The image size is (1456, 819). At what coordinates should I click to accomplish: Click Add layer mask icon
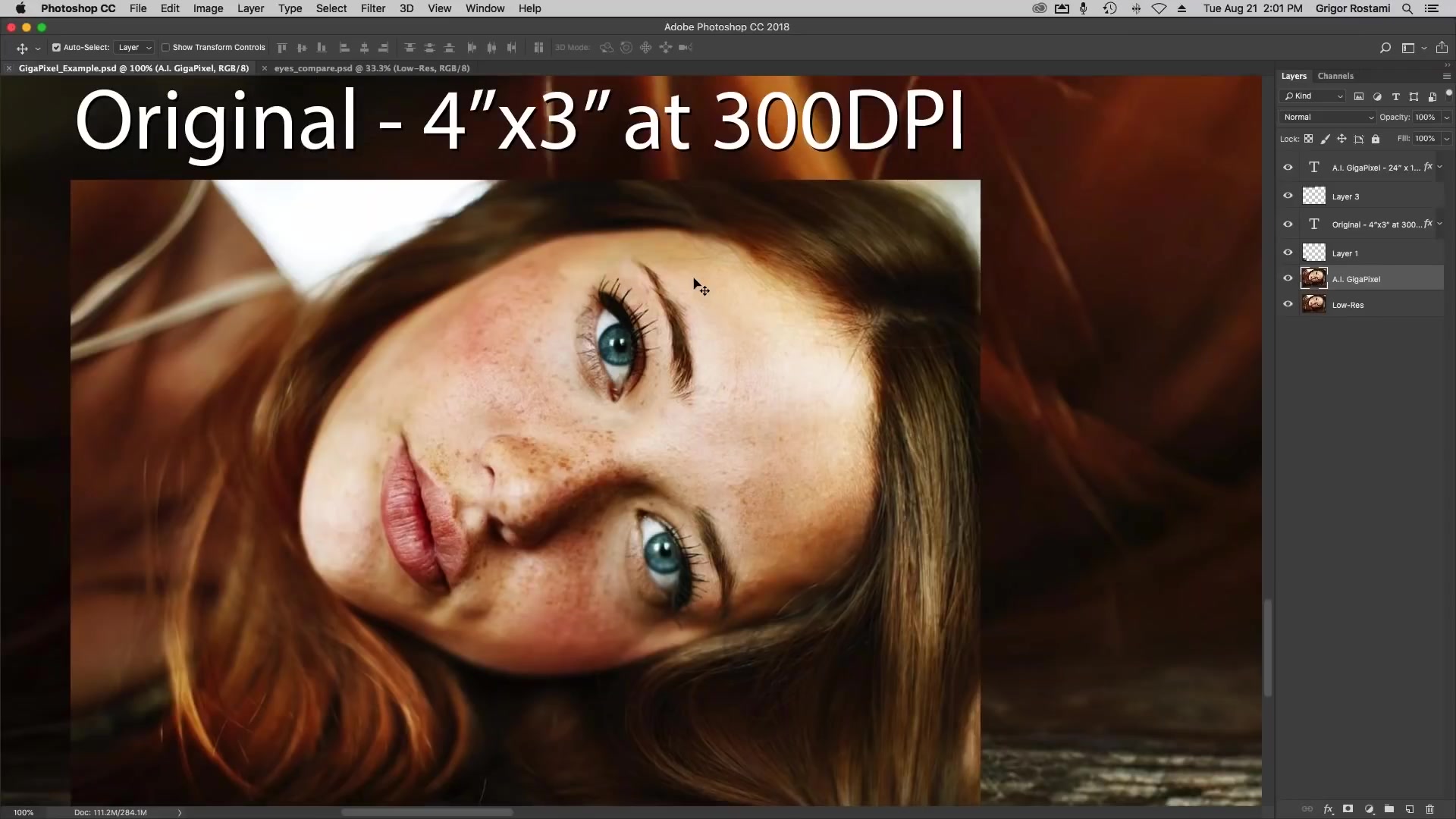coord(1348,809)
